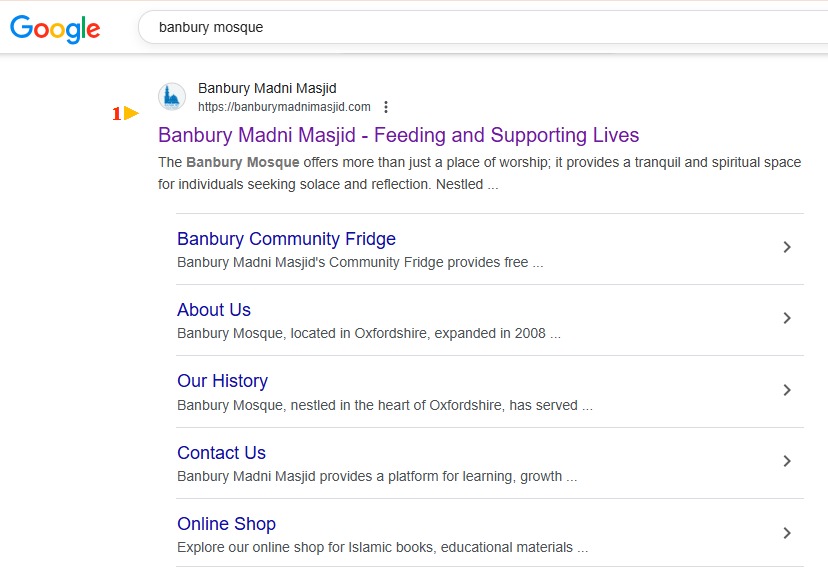The image size is (828, 581).
Task: Open "Banbury Madni Masjid - Feeding and Supporting Lives"
Action: click(x=398, y=135)
